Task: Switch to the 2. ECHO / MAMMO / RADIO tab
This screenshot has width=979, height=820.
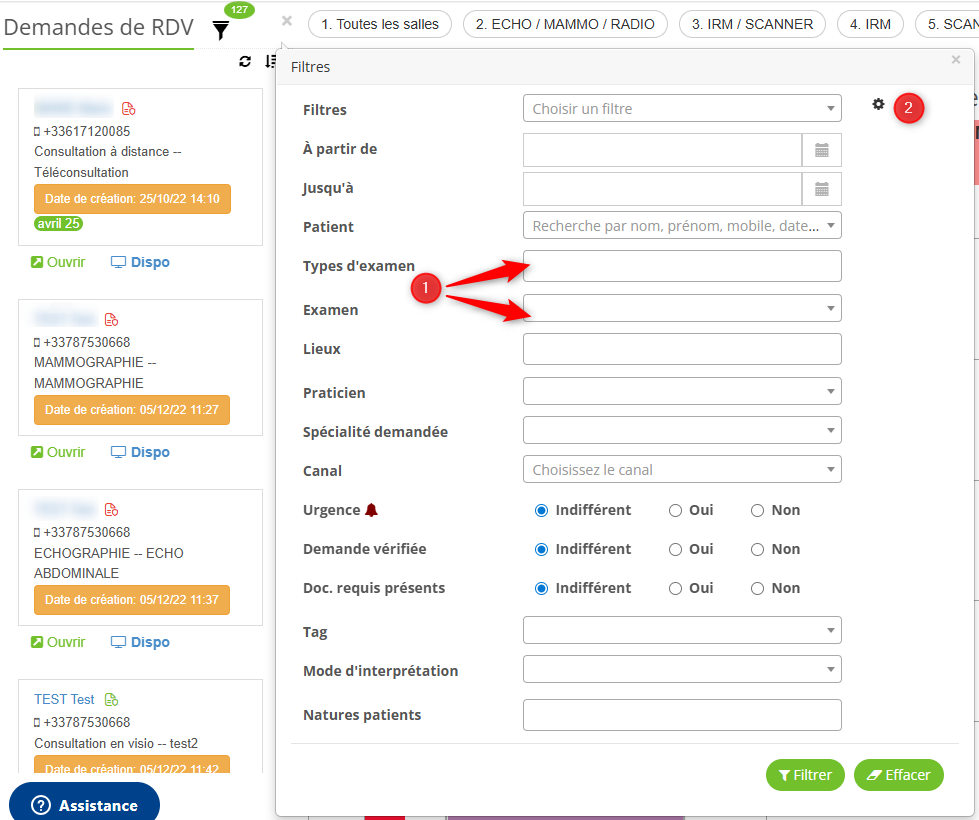Action: [x=565, y=24]
